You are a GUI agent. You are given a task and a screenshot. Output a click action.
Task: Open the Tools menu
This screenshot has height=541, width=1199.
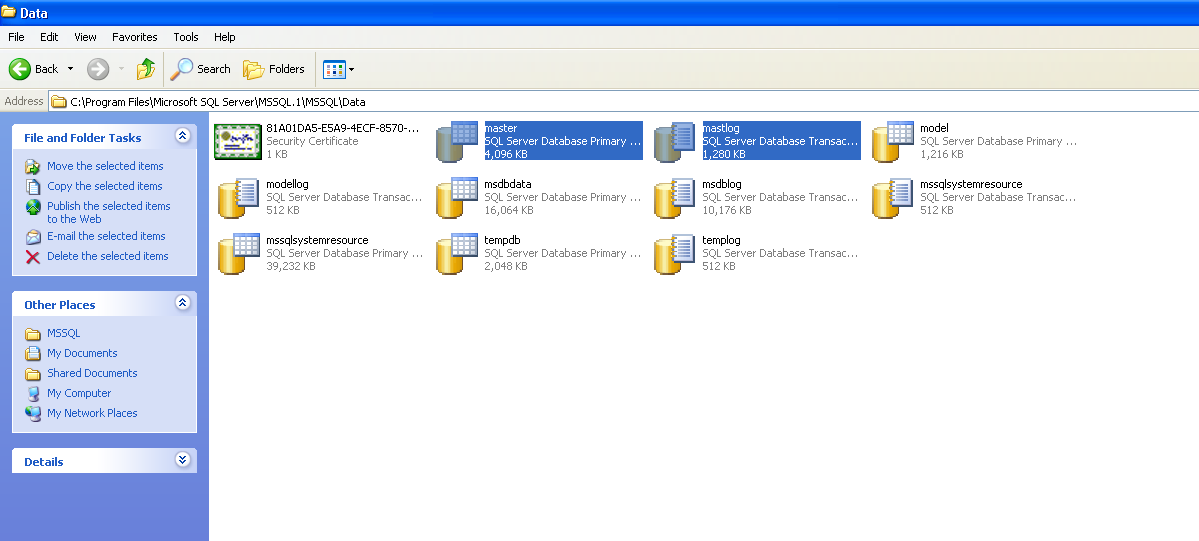coord(186,37)
